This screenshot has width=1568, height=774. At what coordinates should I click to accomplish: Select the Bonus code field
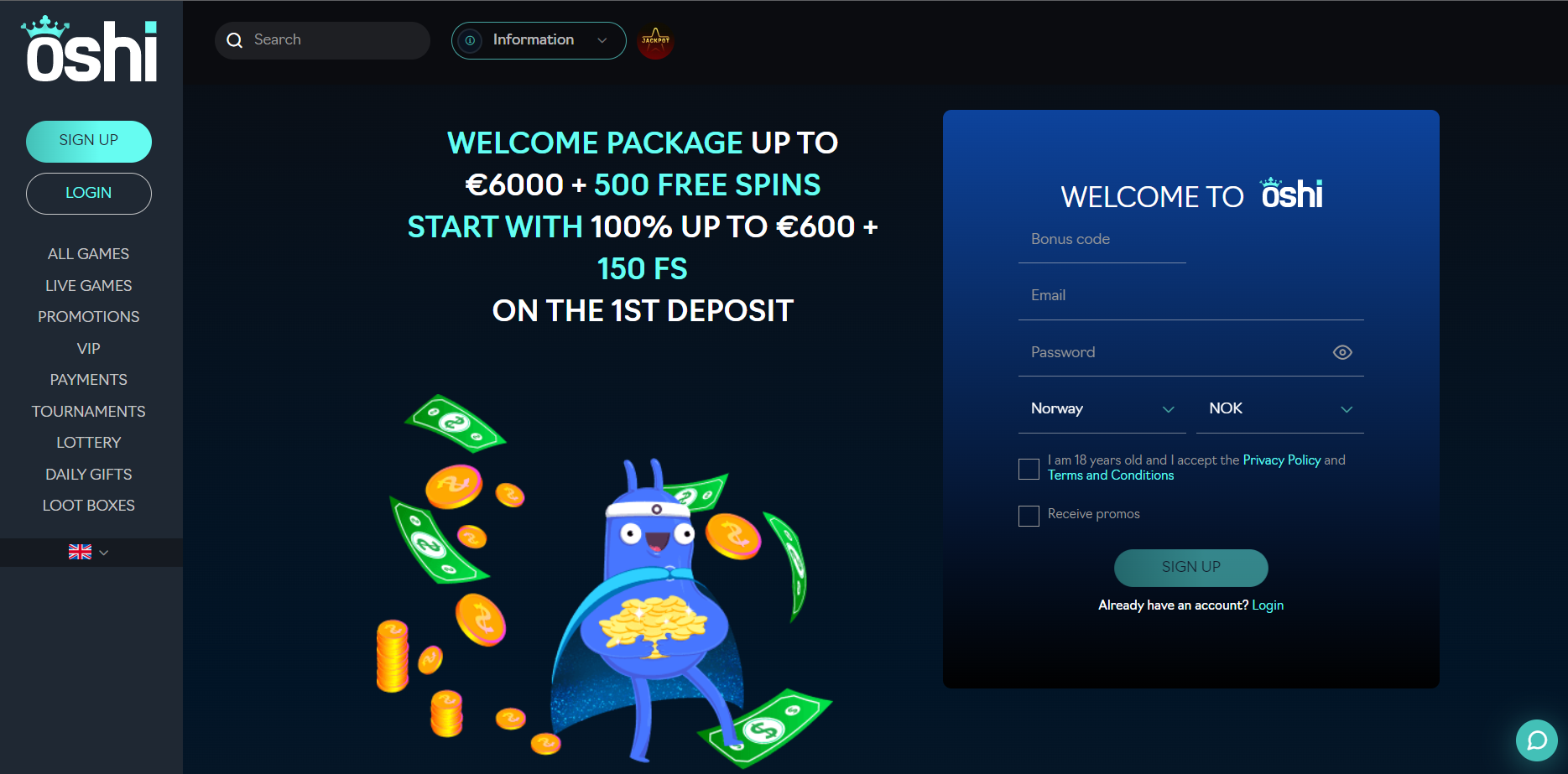tap(1102, 240)
